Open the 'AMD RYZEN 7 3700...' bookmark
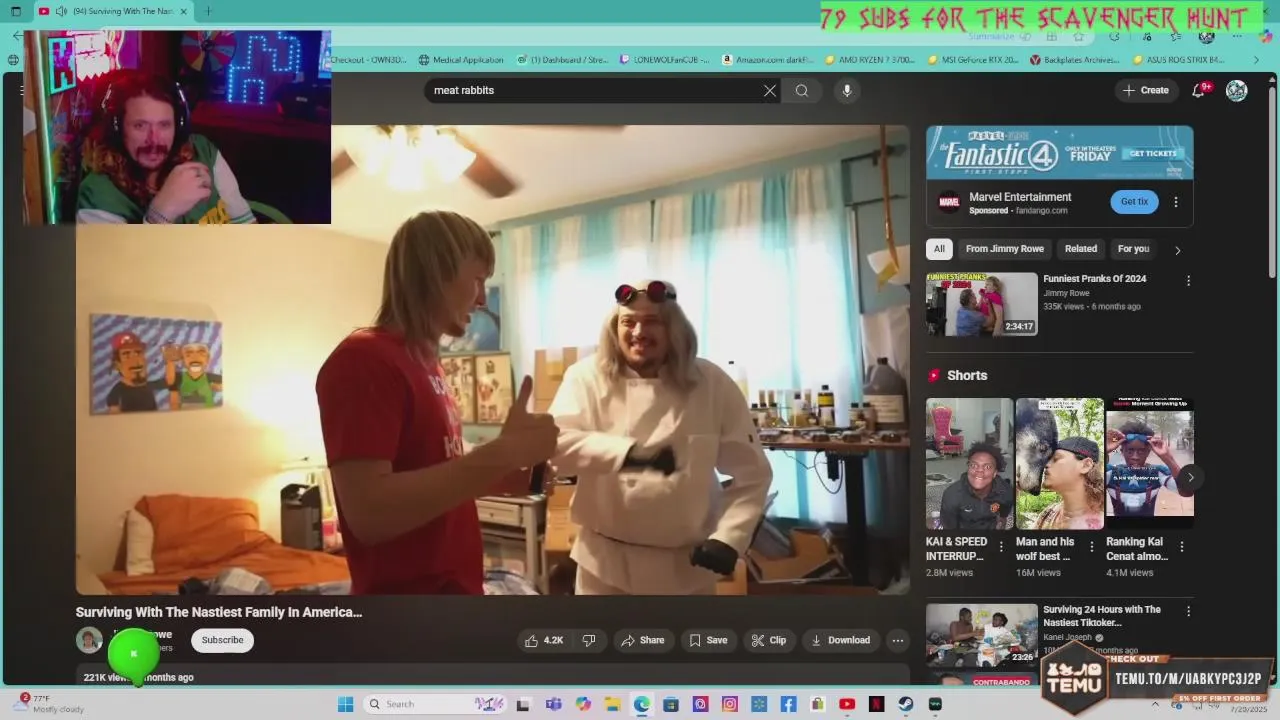Screen dimensions: 1280x720 coord(869,60)
